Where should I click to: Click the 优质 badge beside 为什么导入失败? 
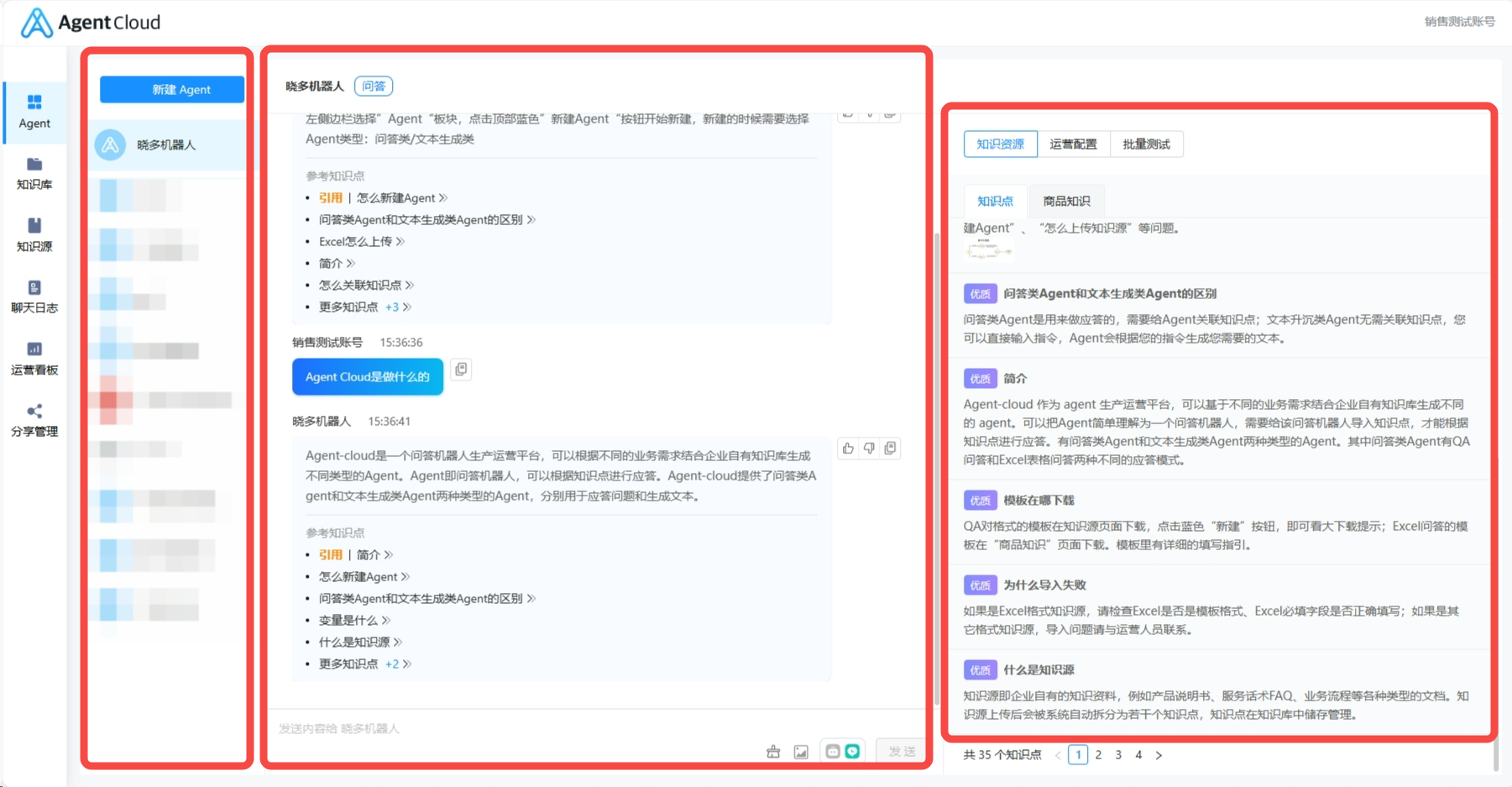tap(980, 585)
